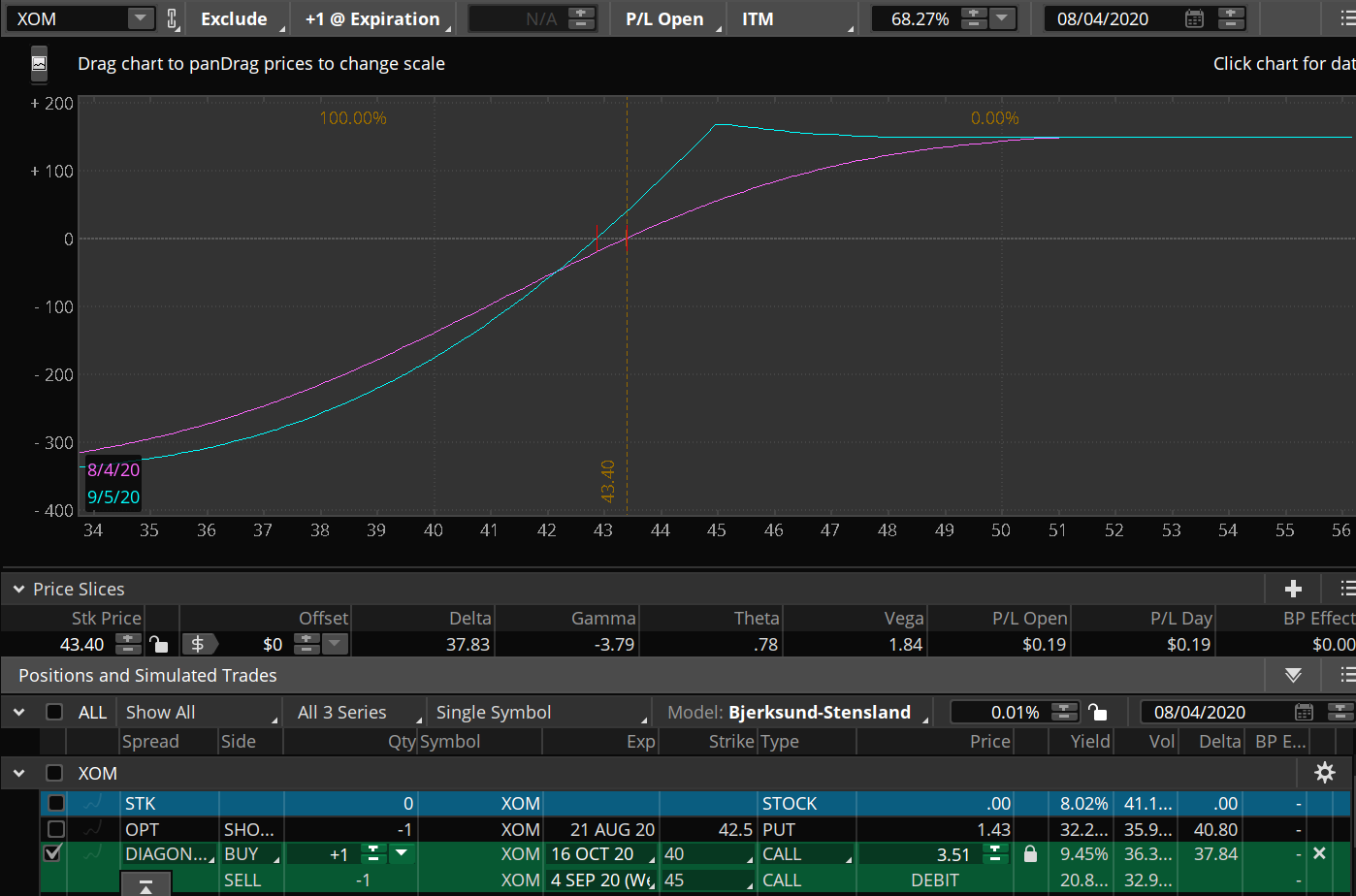Open XOM group settings gear
The width and height of the screenshot is (1356, 896).
pos(1324,773)
